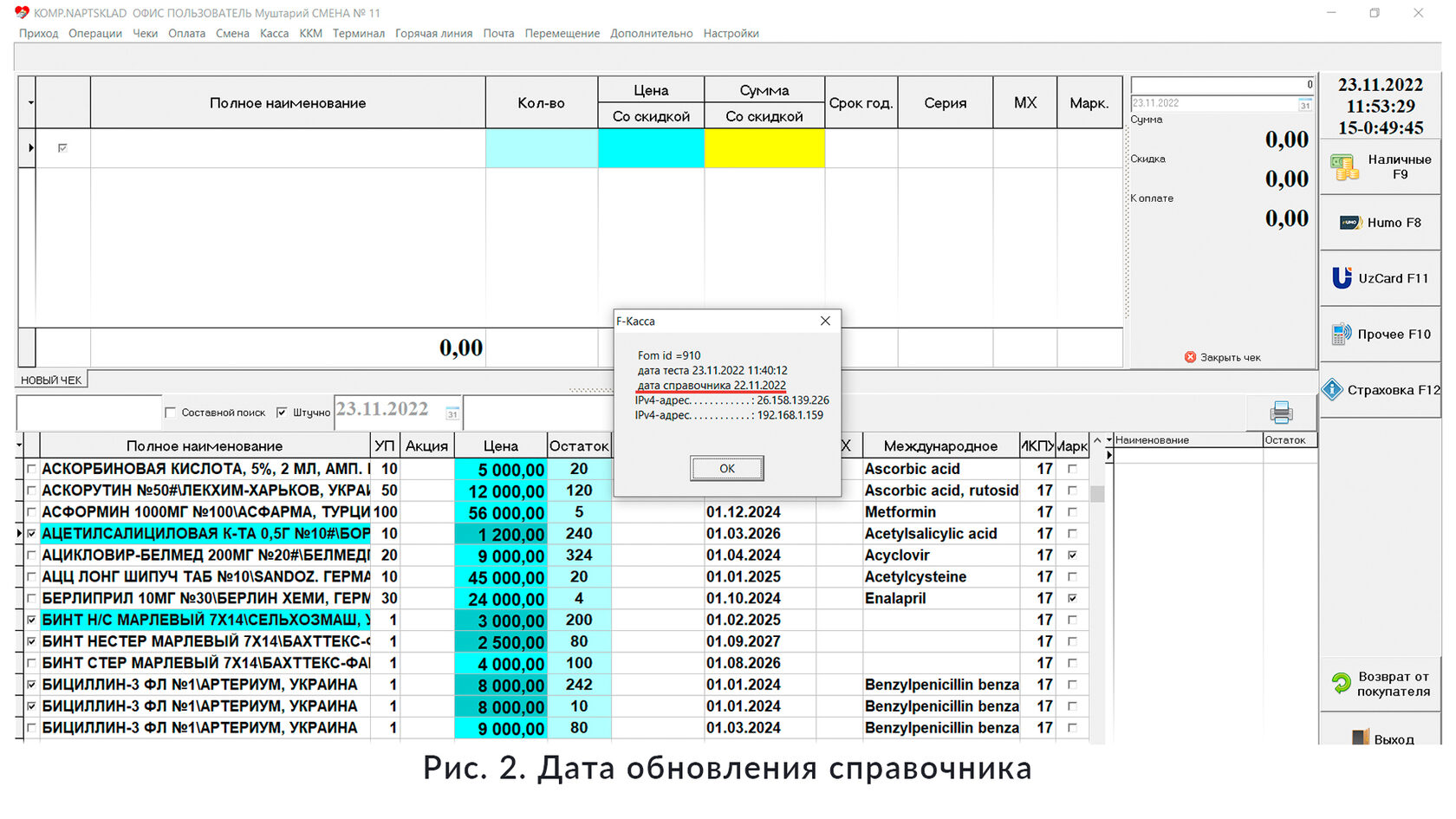
Task: Click the Страховка F12 diamond icon
Action: pos(1332,390)
